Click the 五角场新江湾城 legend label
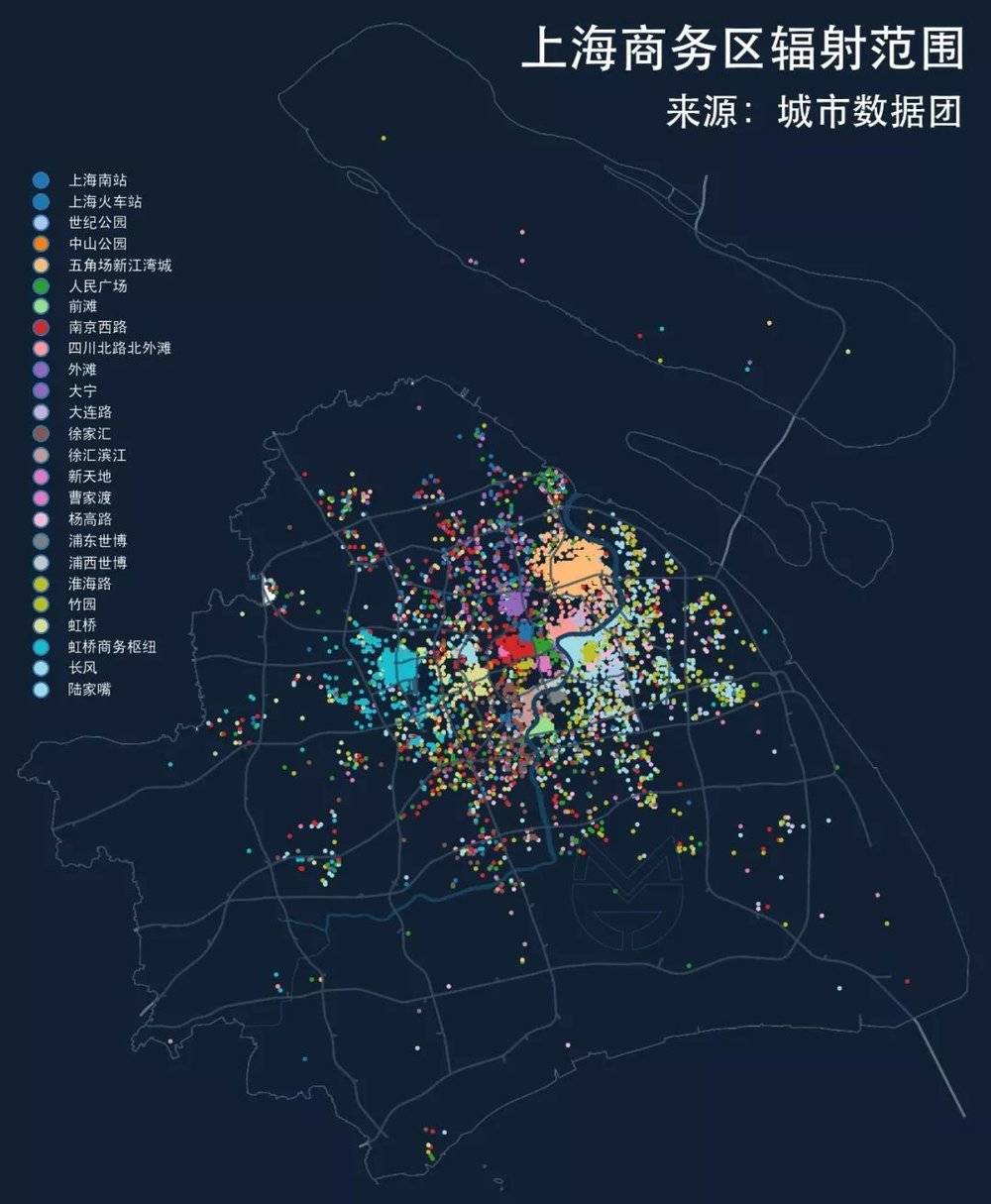 120,266
